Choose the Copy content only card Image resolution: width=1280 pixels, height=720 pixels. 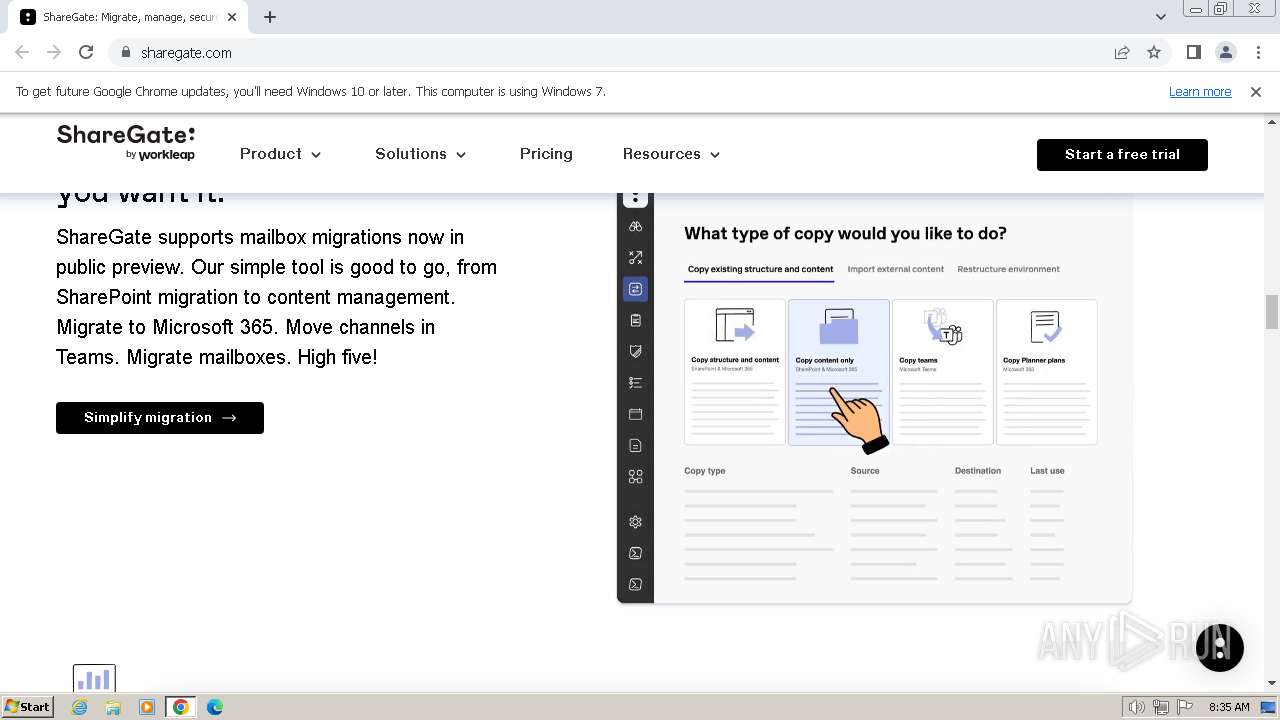(839, 372)
